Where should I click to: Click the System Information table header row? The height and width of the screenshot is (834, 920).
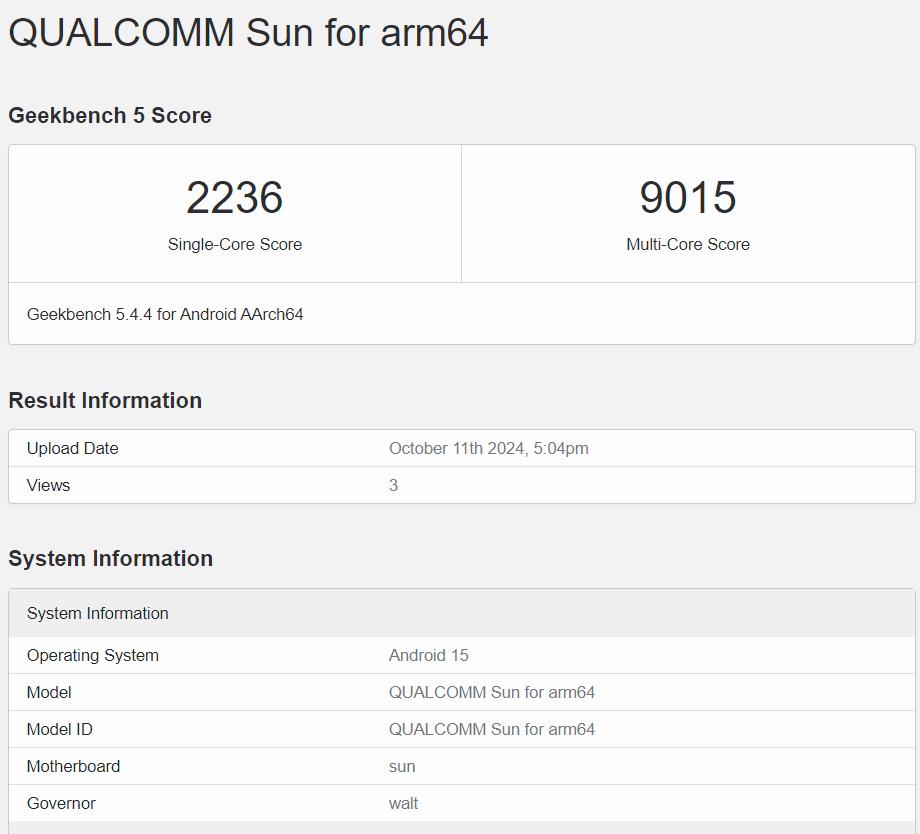point(98,613)
